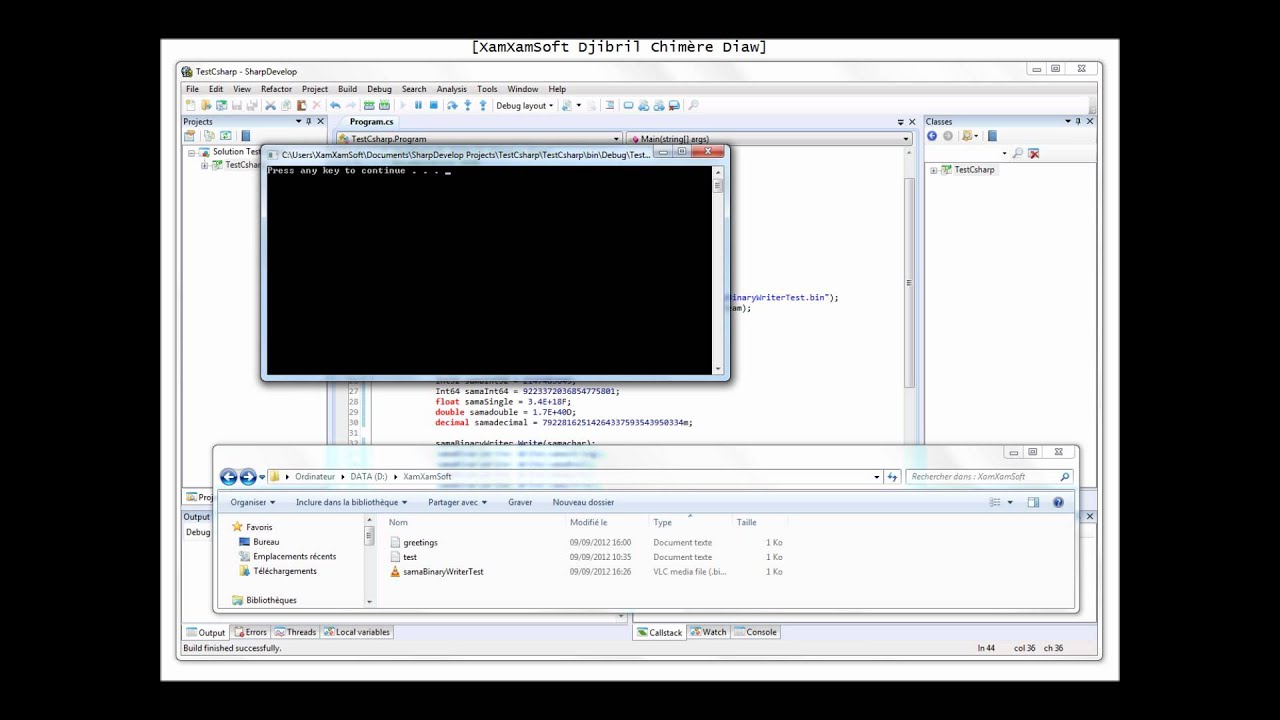This screenshot has width=1280, height=720.
Task: Switch to the Console tab
Action: coord(755,632)
